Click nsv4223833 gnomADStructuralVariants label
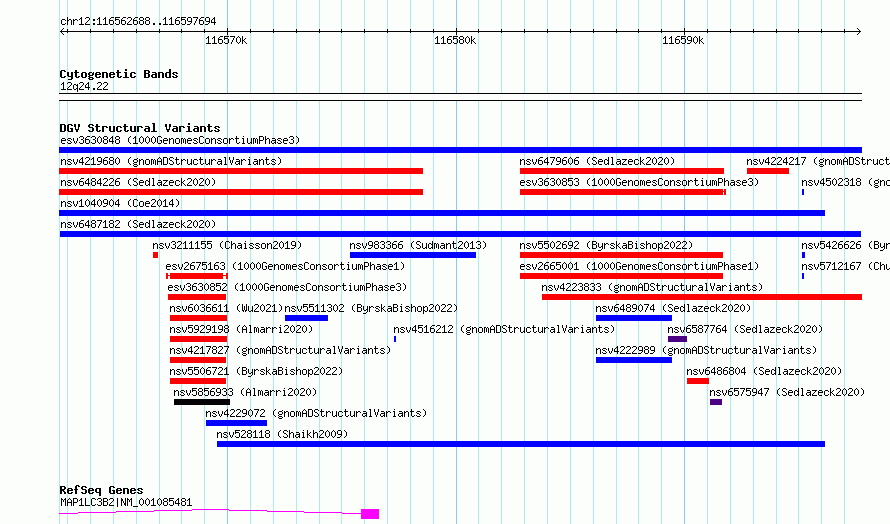The height and width of the screenshot is (524, 890). point(652,287)
